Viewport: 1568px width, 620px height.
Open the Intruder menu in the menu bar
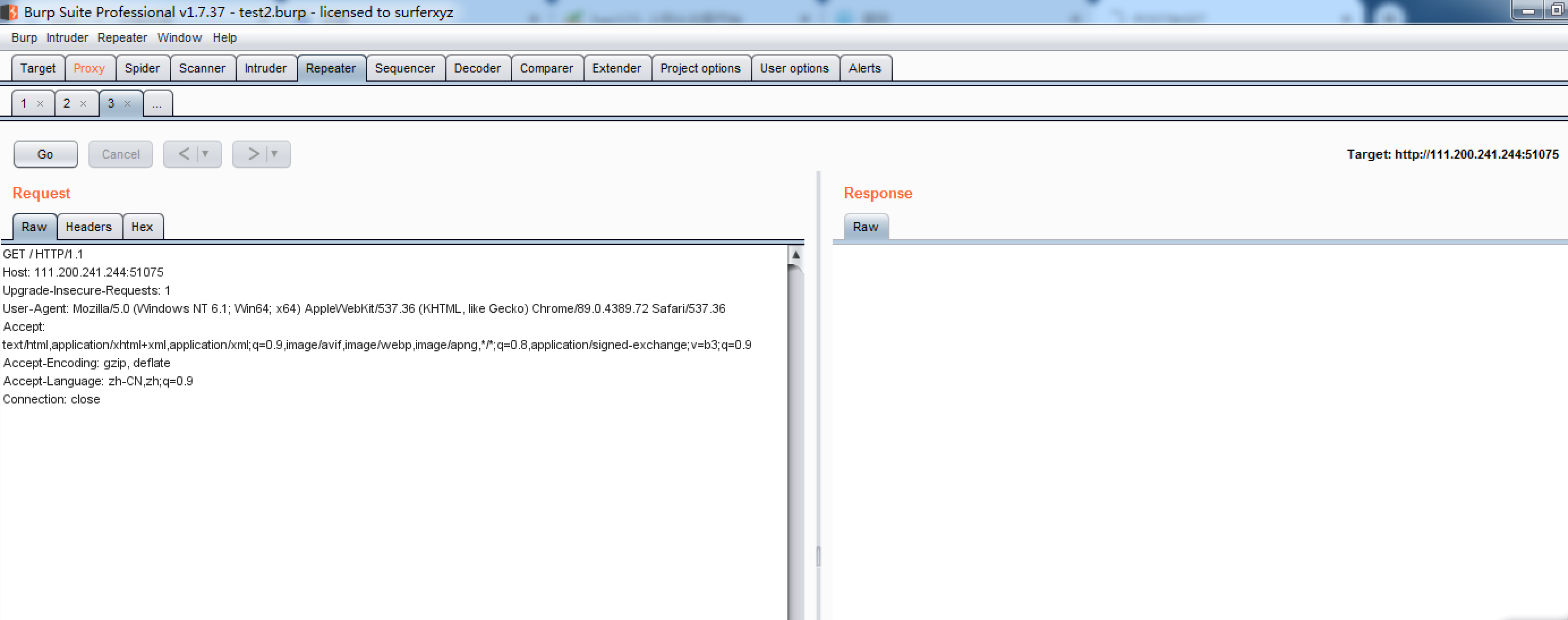pyautogui.click(x=67, y=37)
